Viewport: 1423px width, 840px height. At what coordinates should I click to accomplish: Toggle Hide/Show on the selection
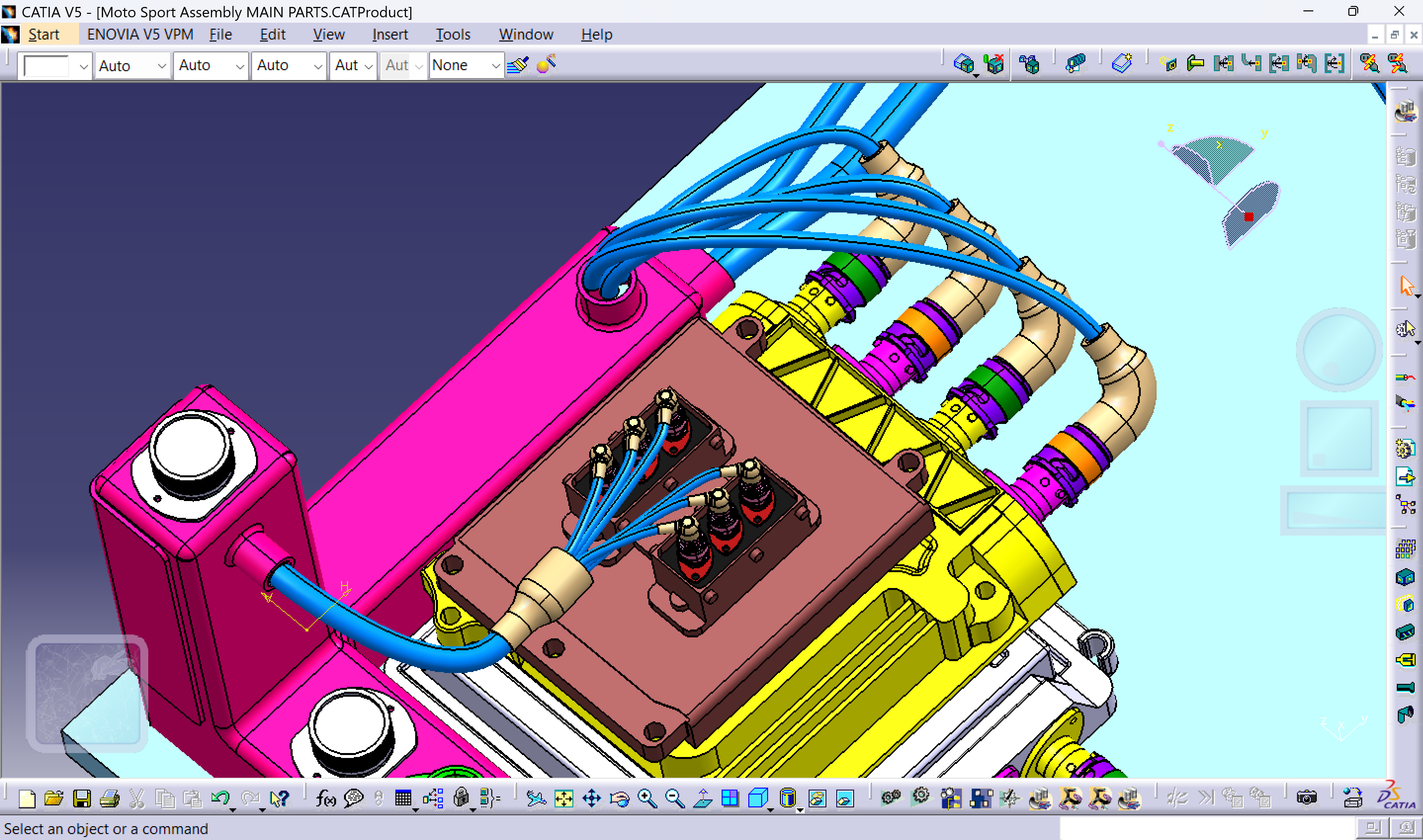819,798
